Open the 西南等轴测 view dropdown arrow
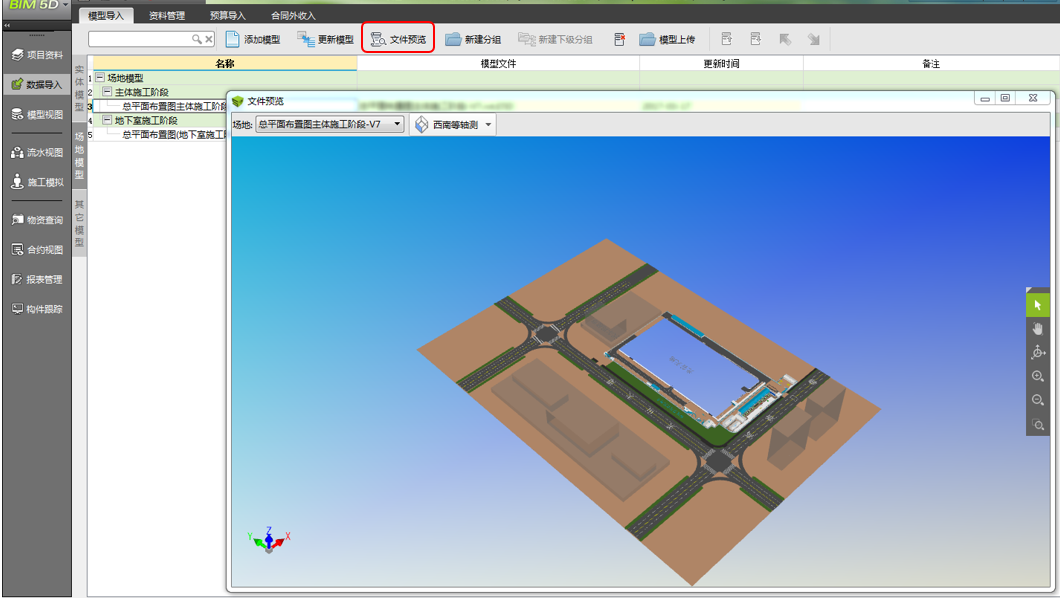This screenshot has width=1060, height=598. pyautogui.click(x=489, y=124)
